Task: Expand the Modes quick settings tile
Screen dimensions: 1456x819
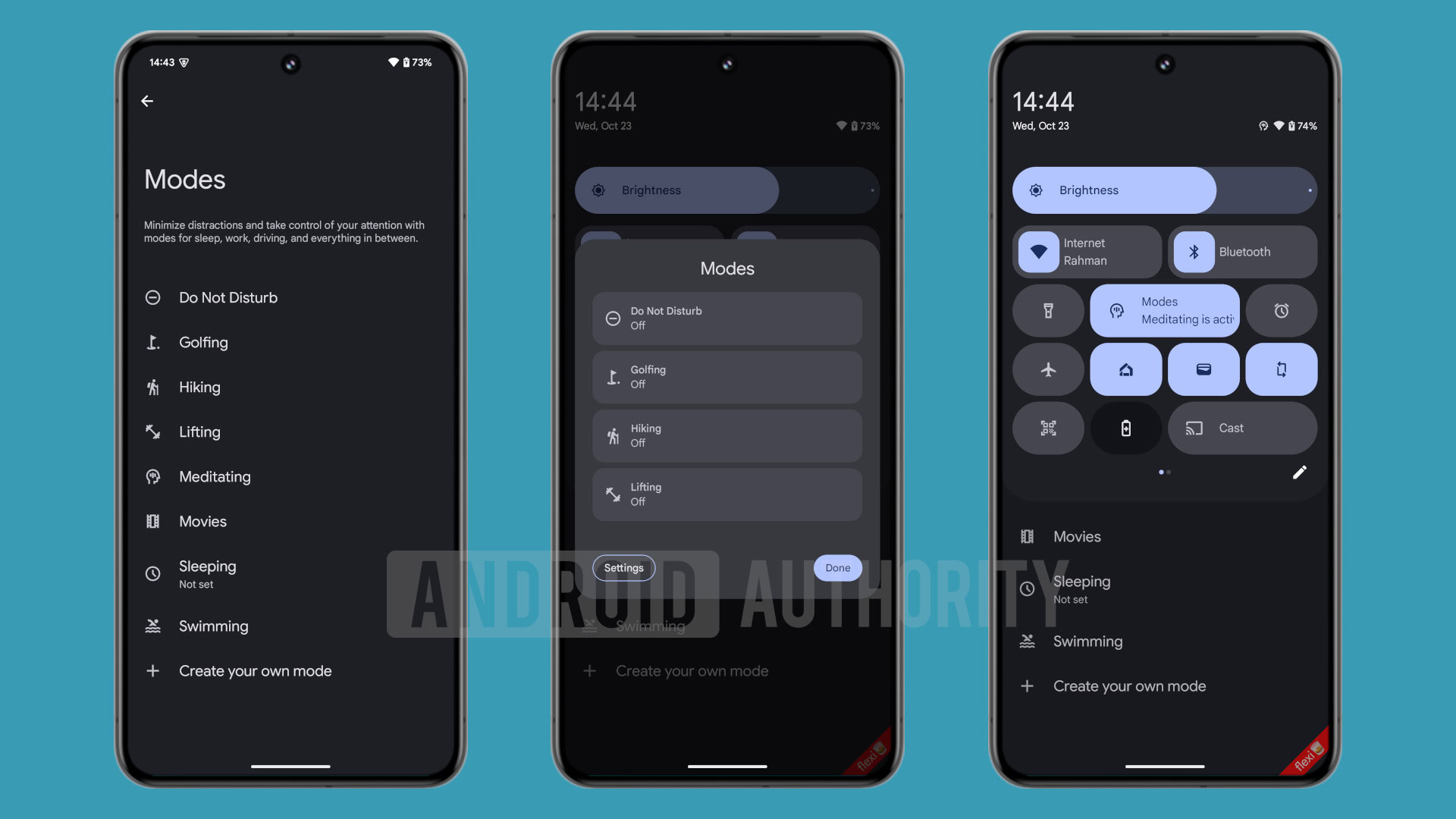Action: coord(1164,310)
